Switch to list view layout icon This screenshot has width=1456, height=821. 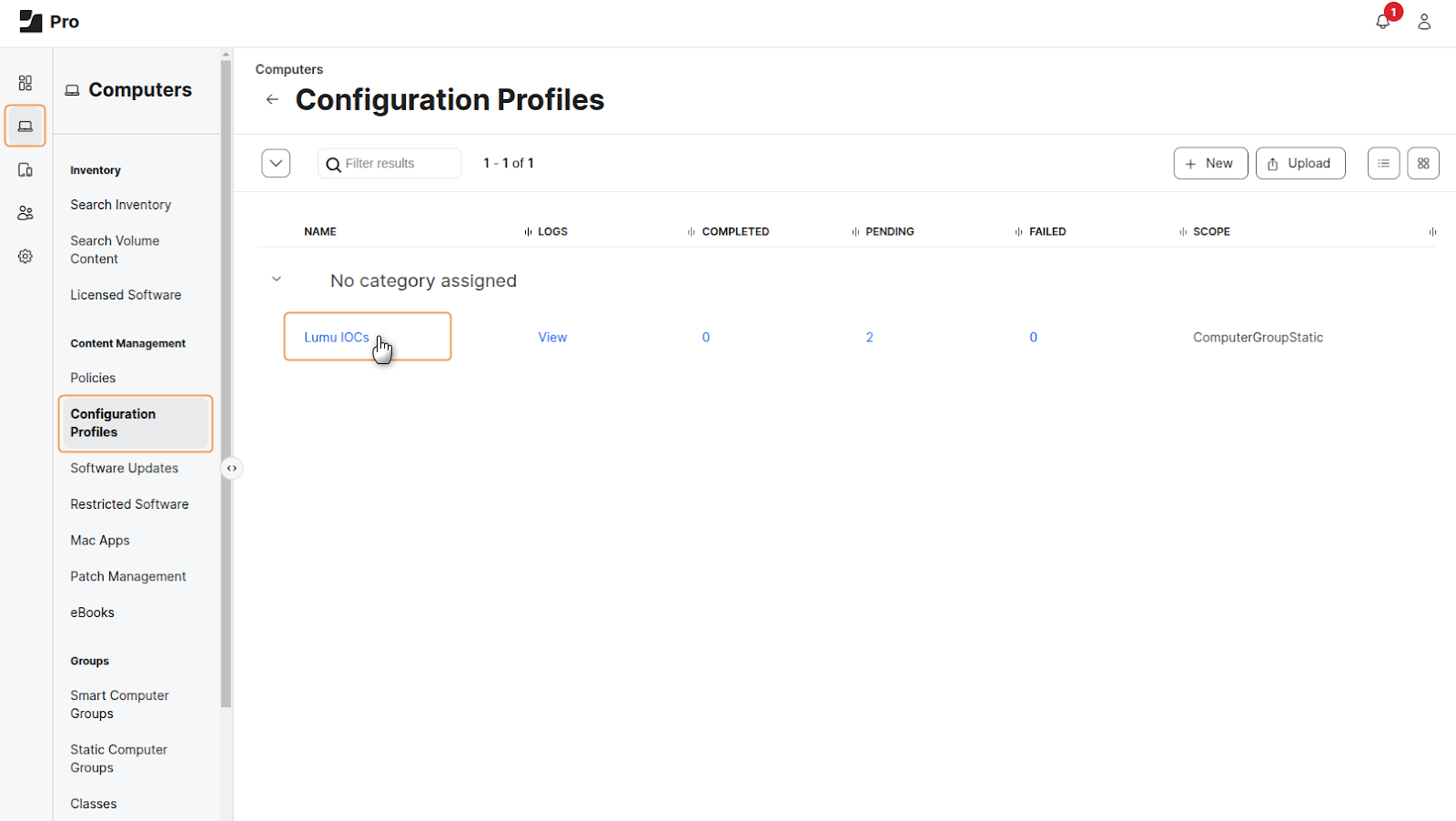click(x=1383, y=164)
